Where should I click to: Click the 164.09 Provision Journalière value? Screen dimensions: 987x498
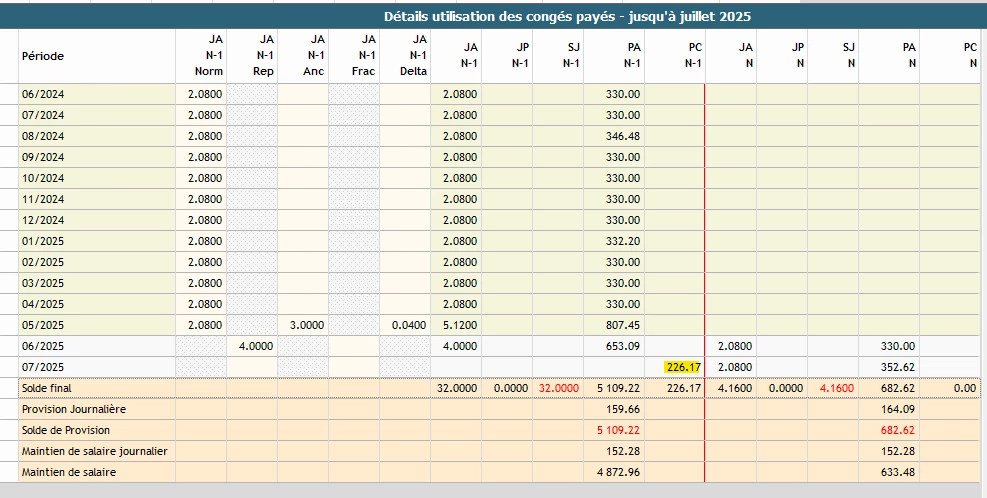click(898, 409)
